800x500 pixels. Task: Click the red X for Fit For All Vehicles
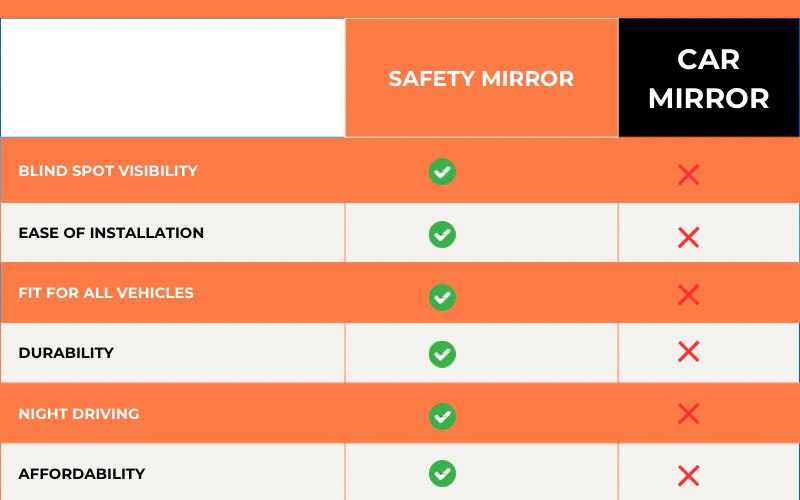(688, 295)
